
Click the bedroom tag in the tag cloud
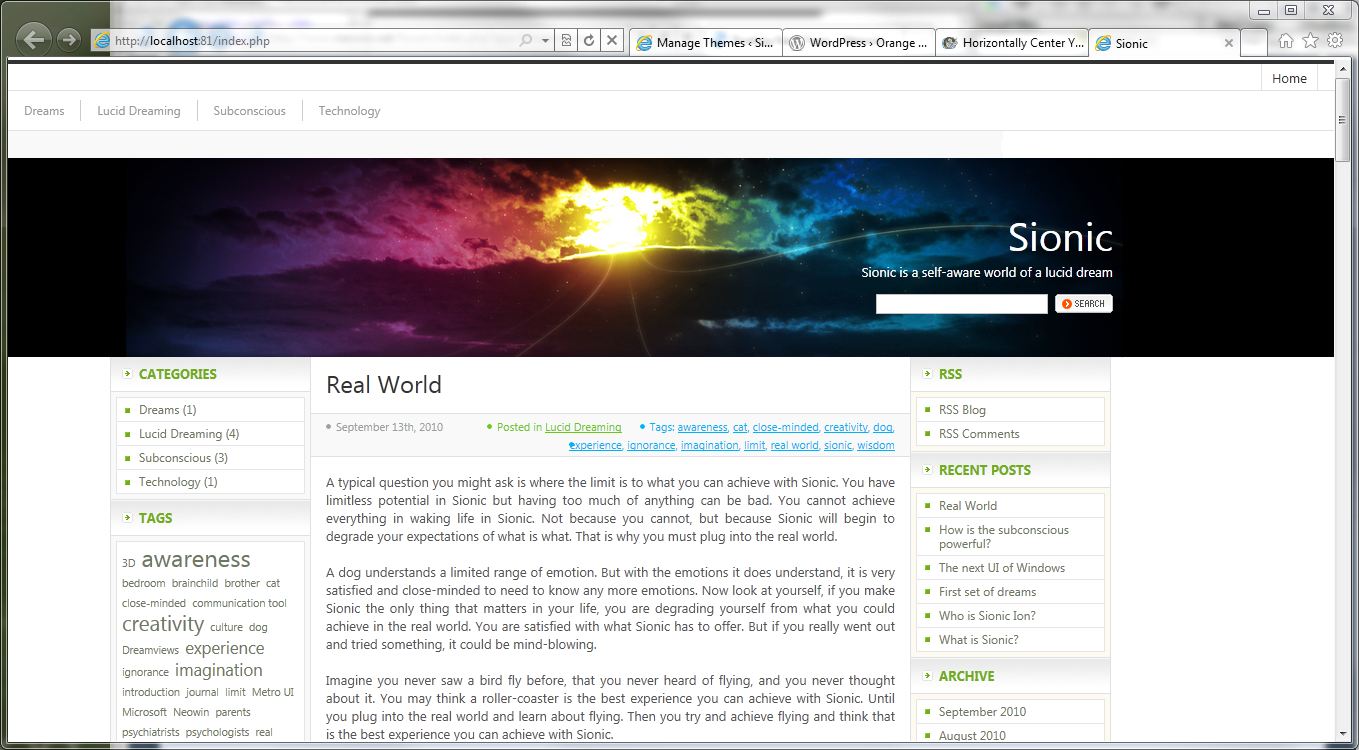(x=143, y=583)
